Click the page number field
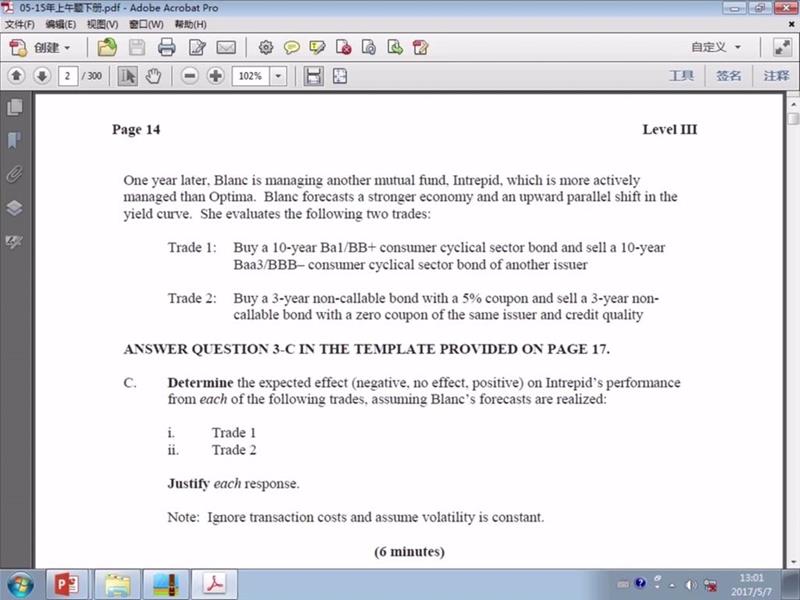Viewport: 800px width, 600px height. [x=67, y=76]
